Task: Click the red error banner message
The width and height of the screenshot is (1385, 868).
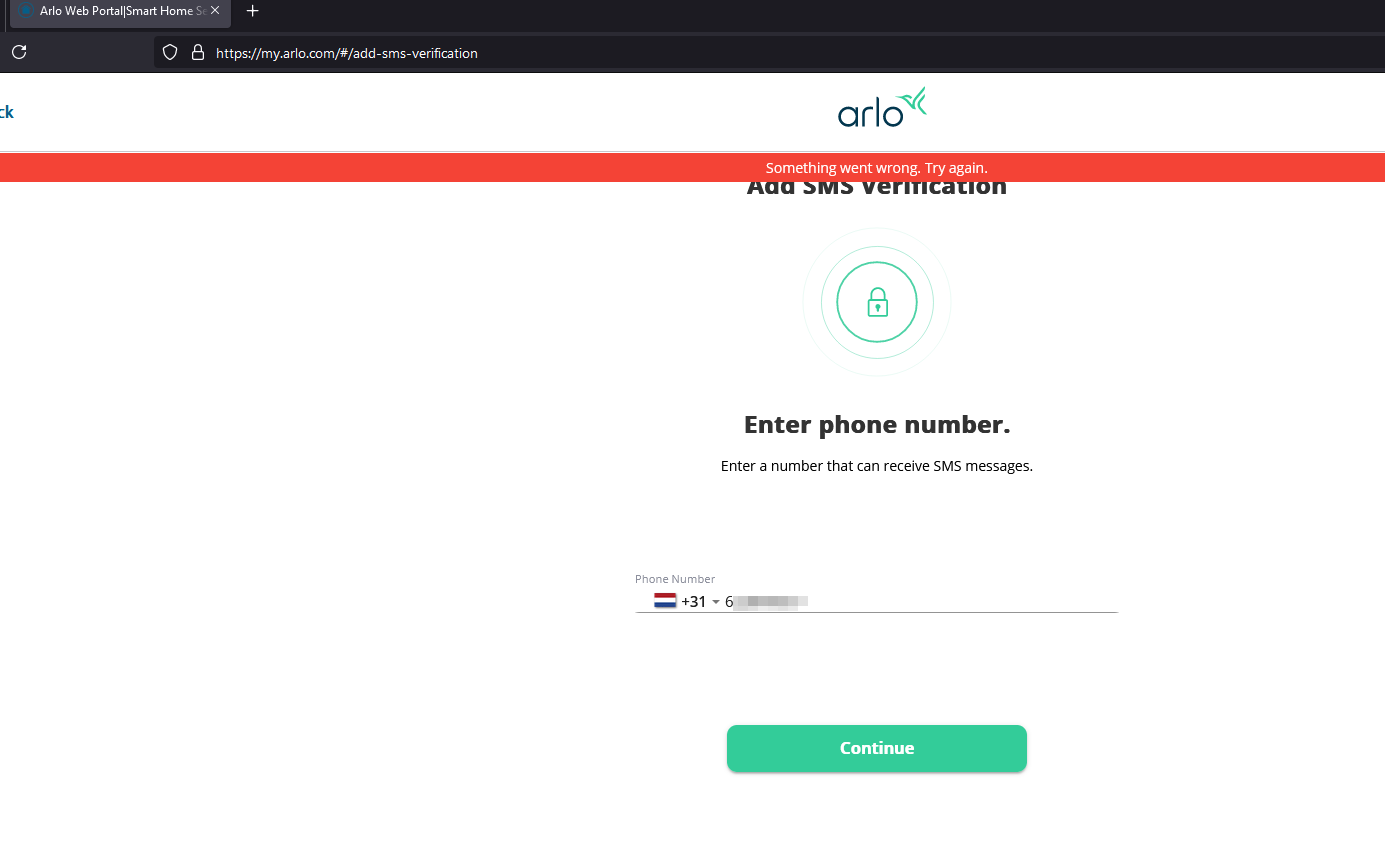Action: point(876,168)
